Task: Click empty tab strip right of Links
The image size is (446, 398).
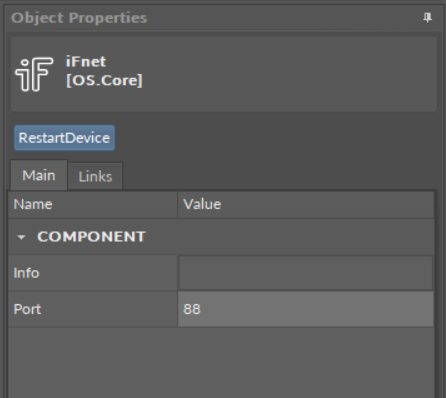Action: [x=278, y=176]
